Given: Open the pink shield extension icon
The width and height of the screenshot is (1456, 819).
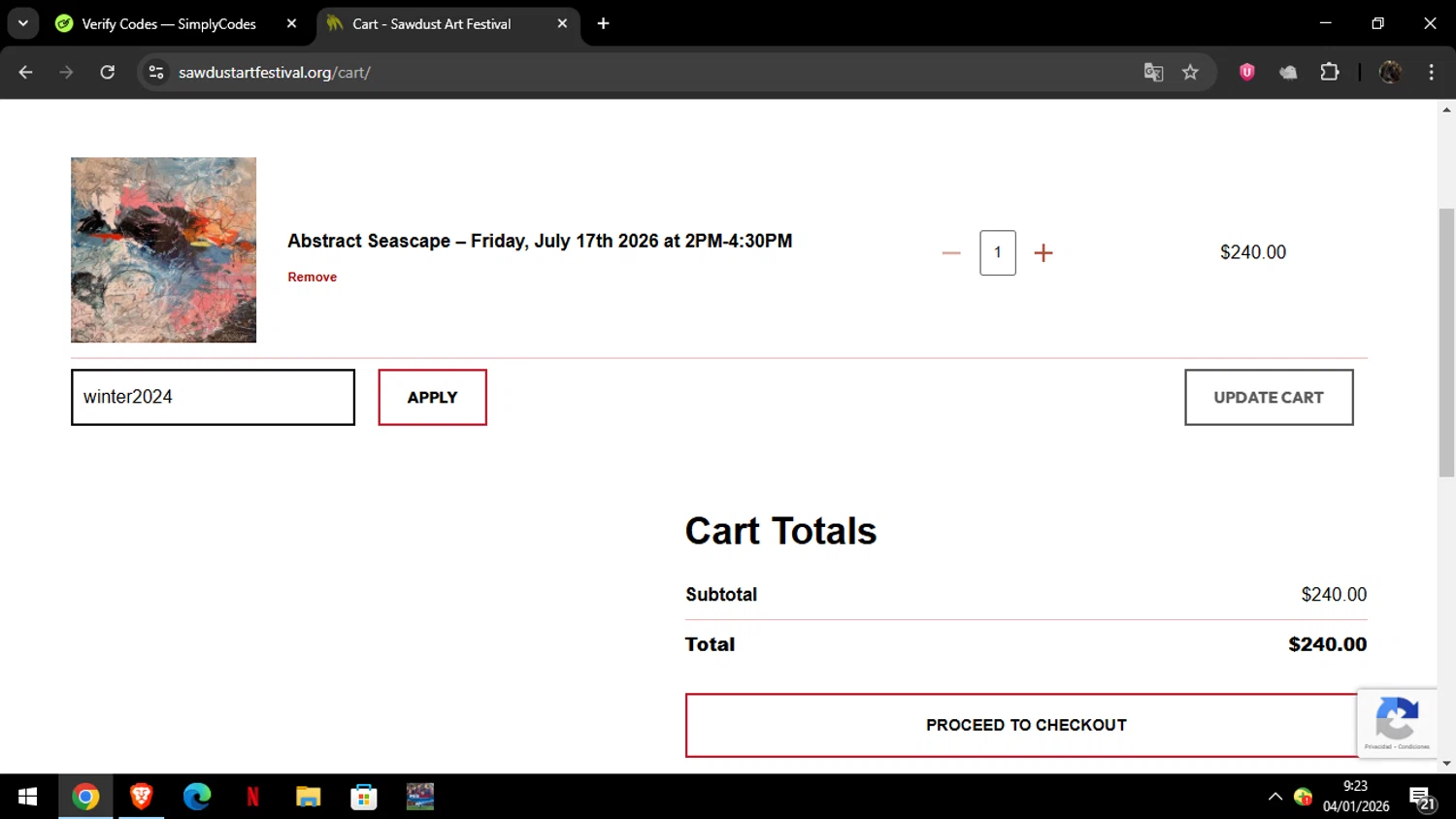Looking at the screenshot, I should pos(1247,71).
